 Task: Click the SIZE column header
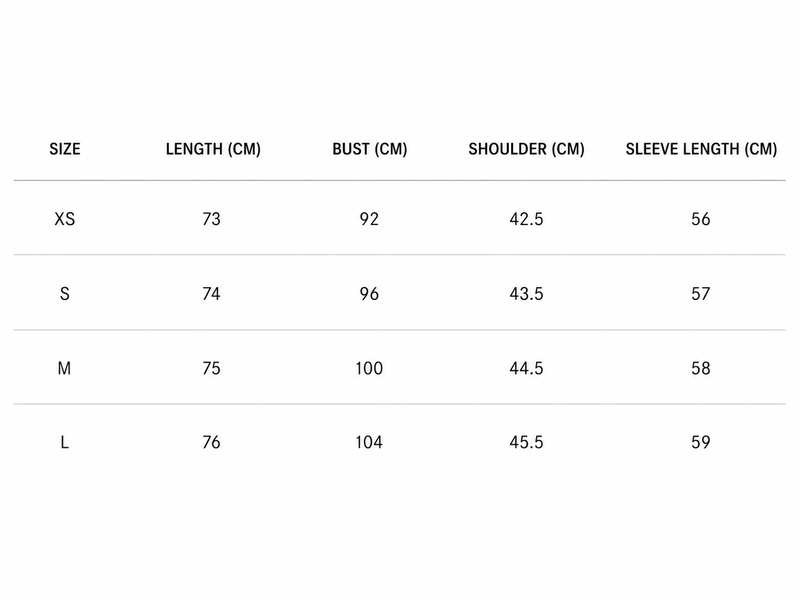pos(65,149)
